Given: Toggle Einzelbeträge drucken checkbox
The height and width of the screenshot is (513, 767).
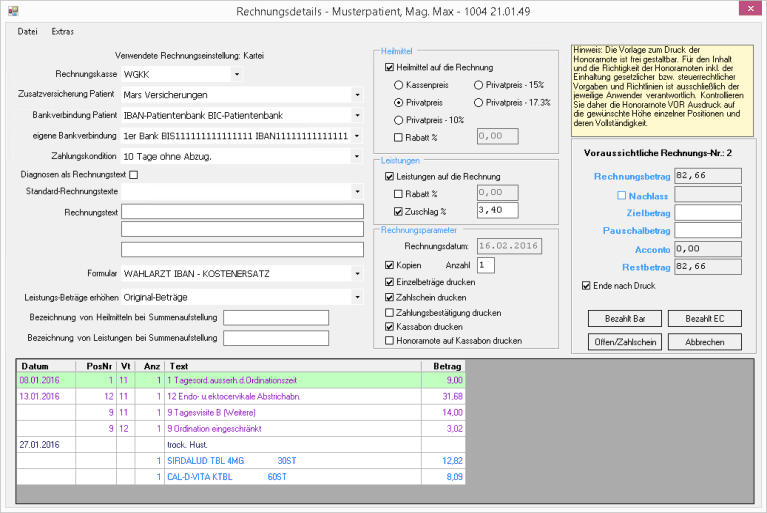Looking at the screenshot, I should coord(389,282).
